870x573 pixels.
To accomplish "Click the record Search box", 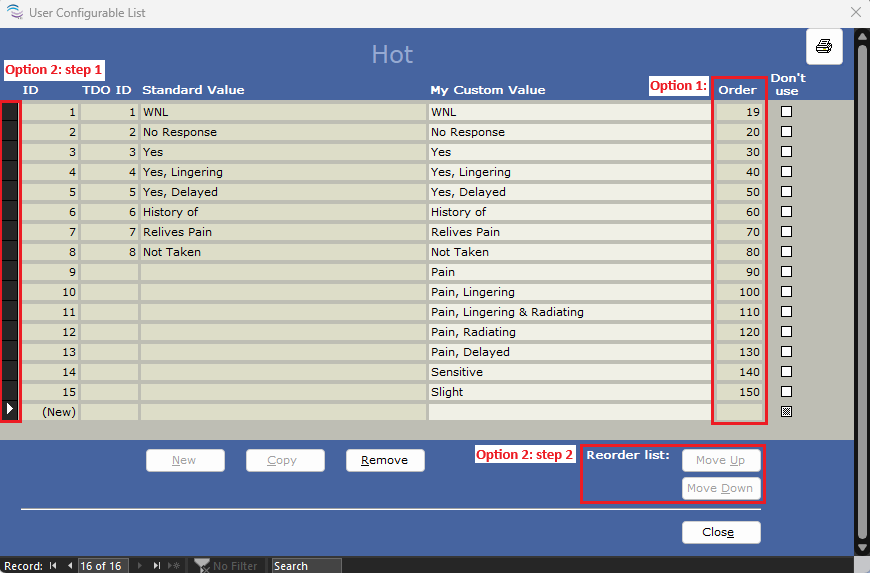I will [306, 566].
